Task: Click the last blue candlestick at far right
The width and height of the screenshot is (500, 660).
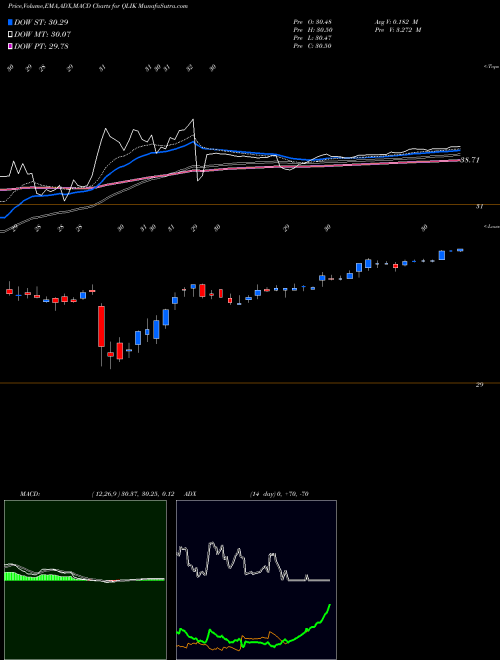Action: (x=460, y=250)
